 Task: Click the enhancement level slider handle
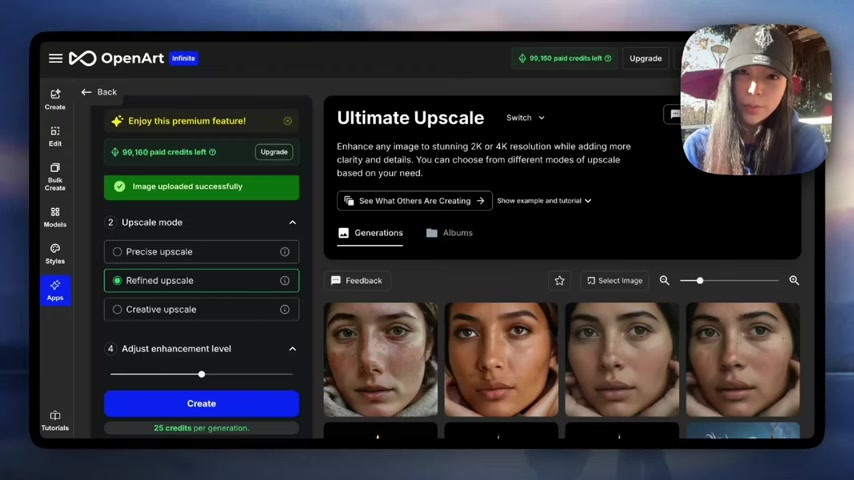[x=201, y=374]
